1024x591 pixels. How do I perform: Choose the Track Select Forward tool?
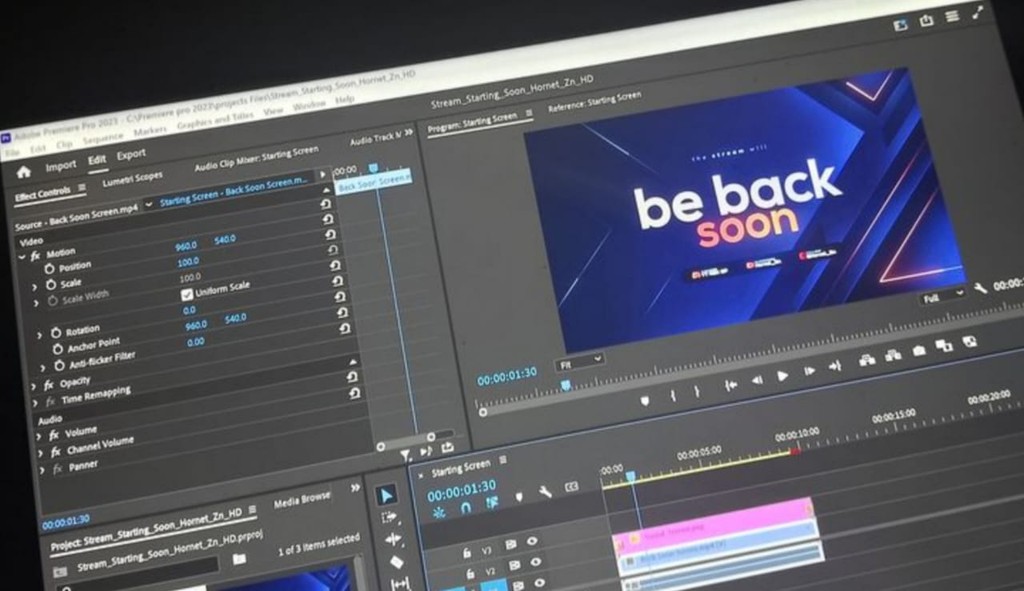point(389,517)
